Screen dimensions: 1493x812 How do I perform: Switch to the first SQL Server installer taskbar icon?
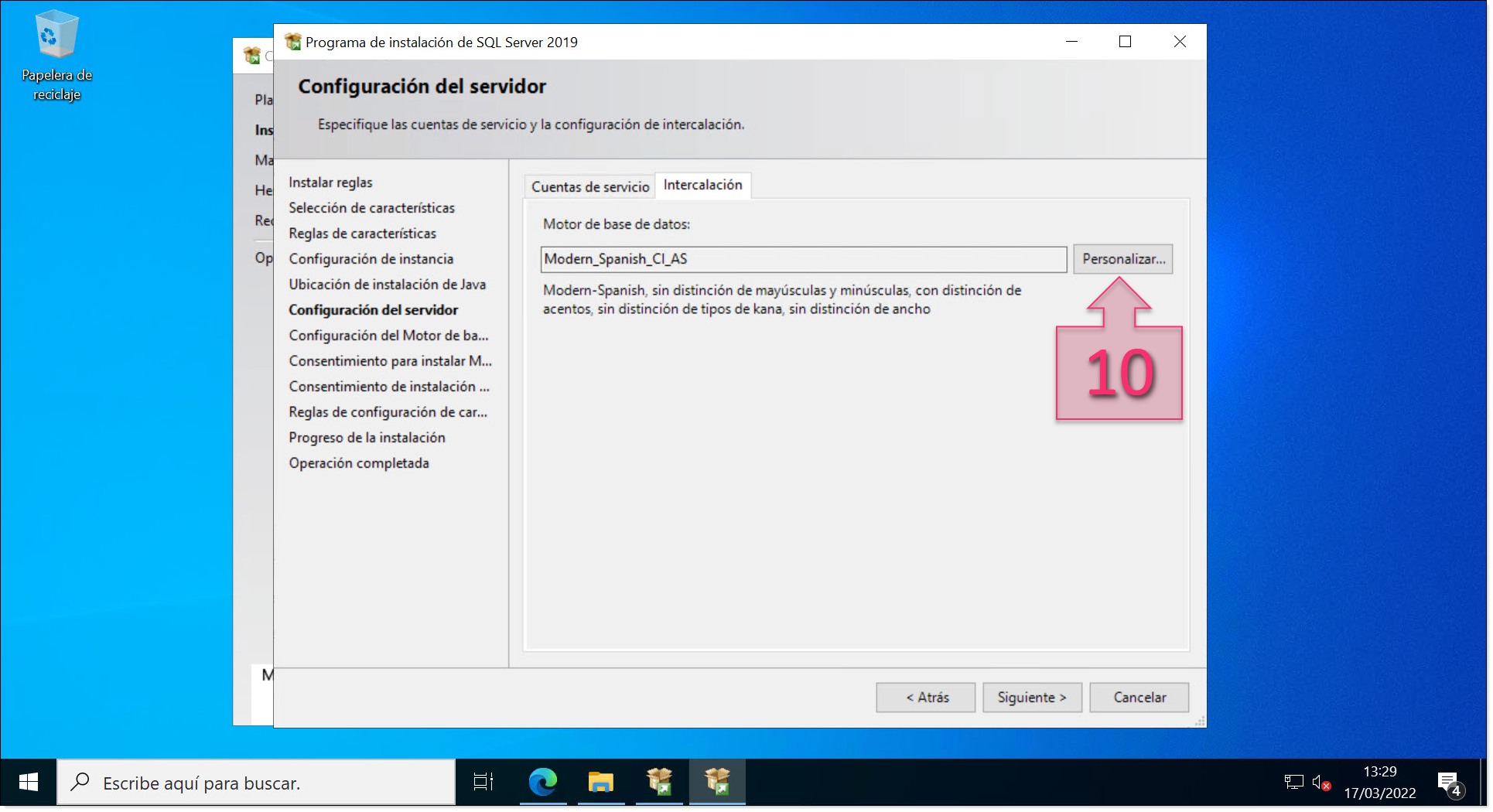(659, 783)
